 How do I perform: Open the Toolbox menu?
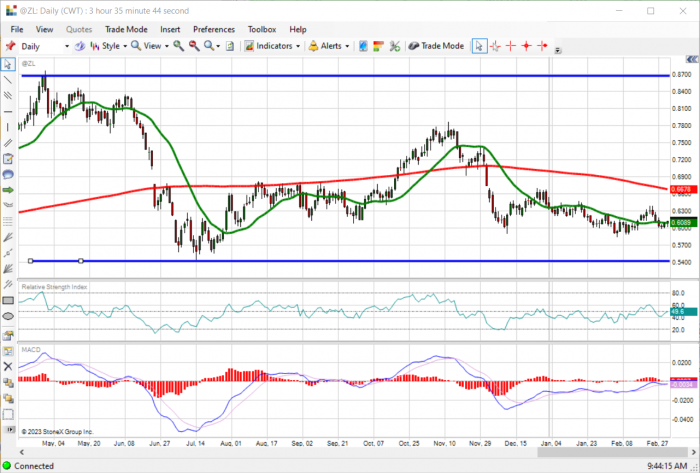(x=262, y=29)
